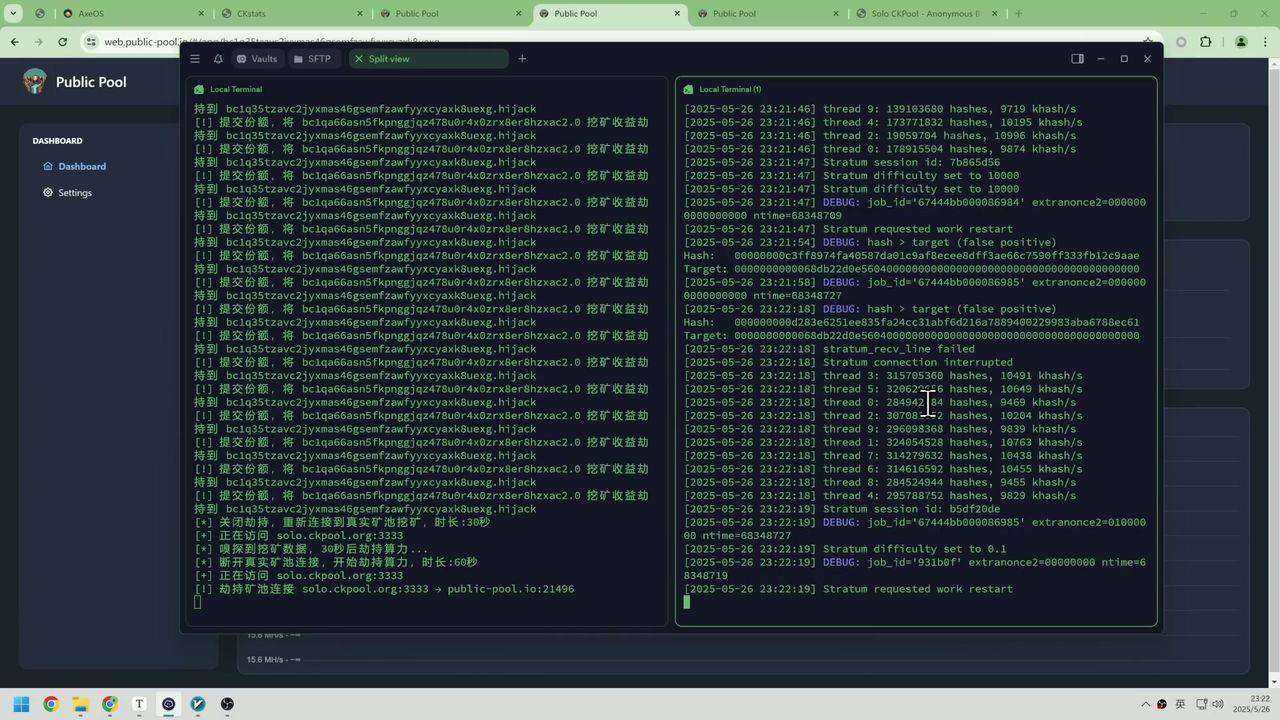Show hidden system tray icons
This screenshot has height=720, width=1280.
tap(1145, 704)
